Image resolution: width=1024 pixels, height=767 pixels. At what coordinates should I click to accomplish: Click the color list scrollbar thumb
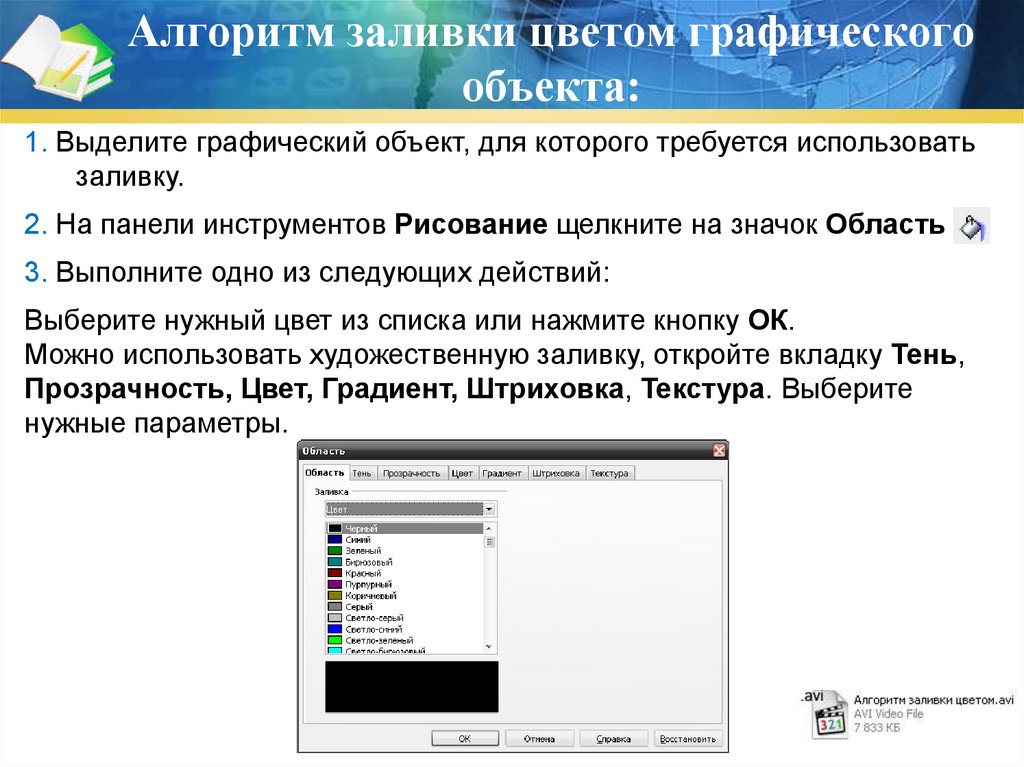490,542
